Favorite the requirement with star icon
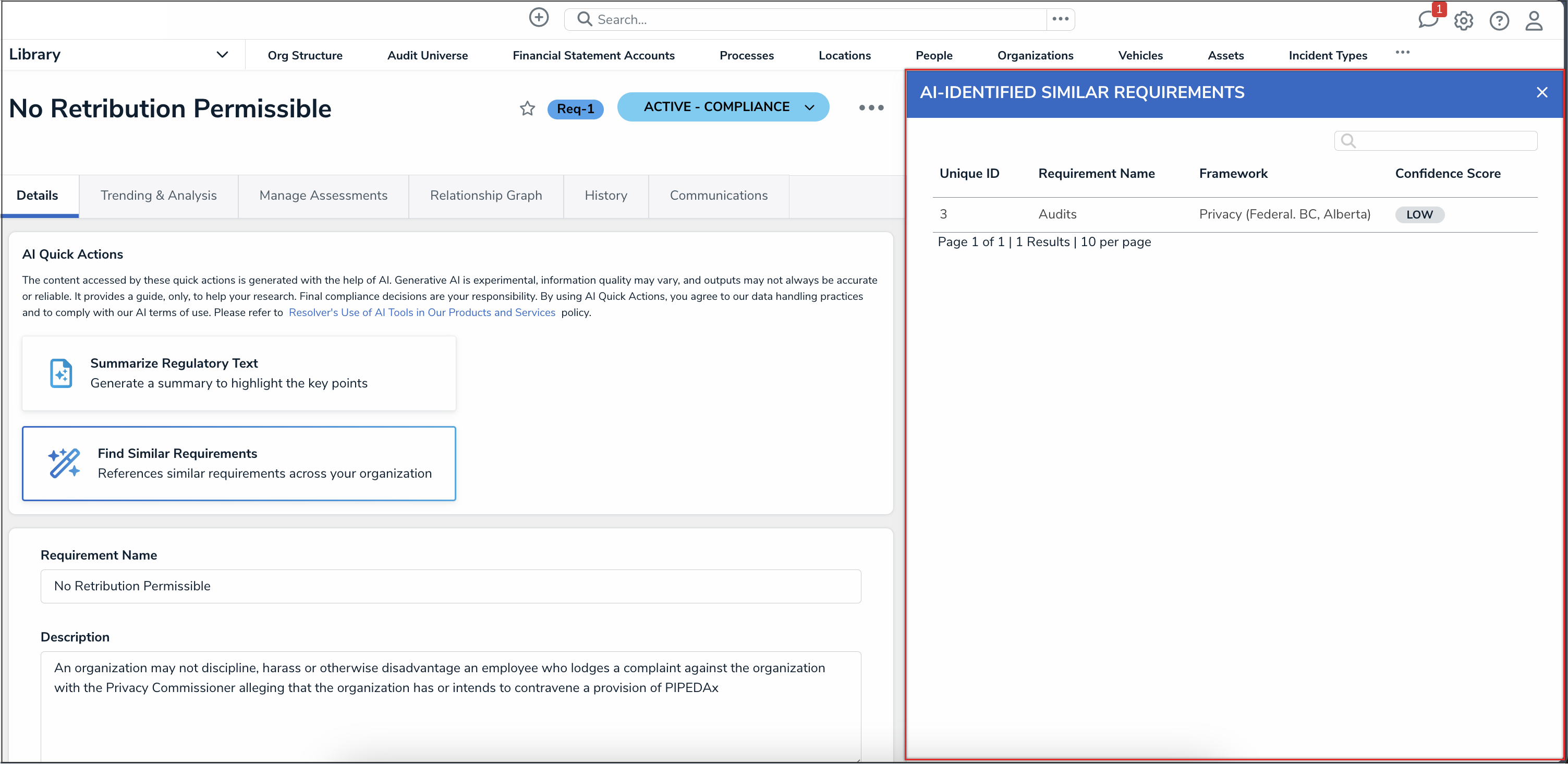The width and height of the screenshot is (1568, 764). (x=527, y=108)
